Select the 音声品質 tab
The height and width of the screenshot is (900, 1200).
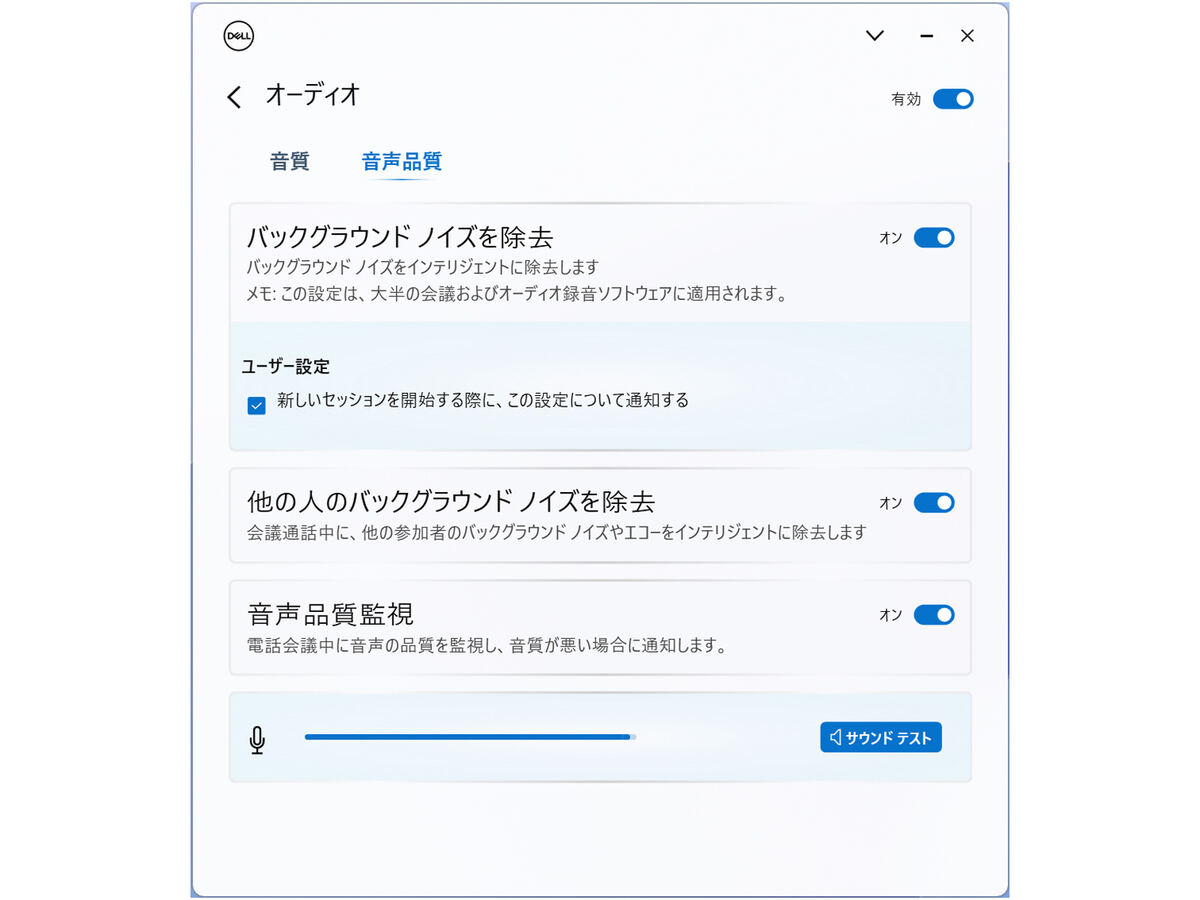(x=401, y=161)
